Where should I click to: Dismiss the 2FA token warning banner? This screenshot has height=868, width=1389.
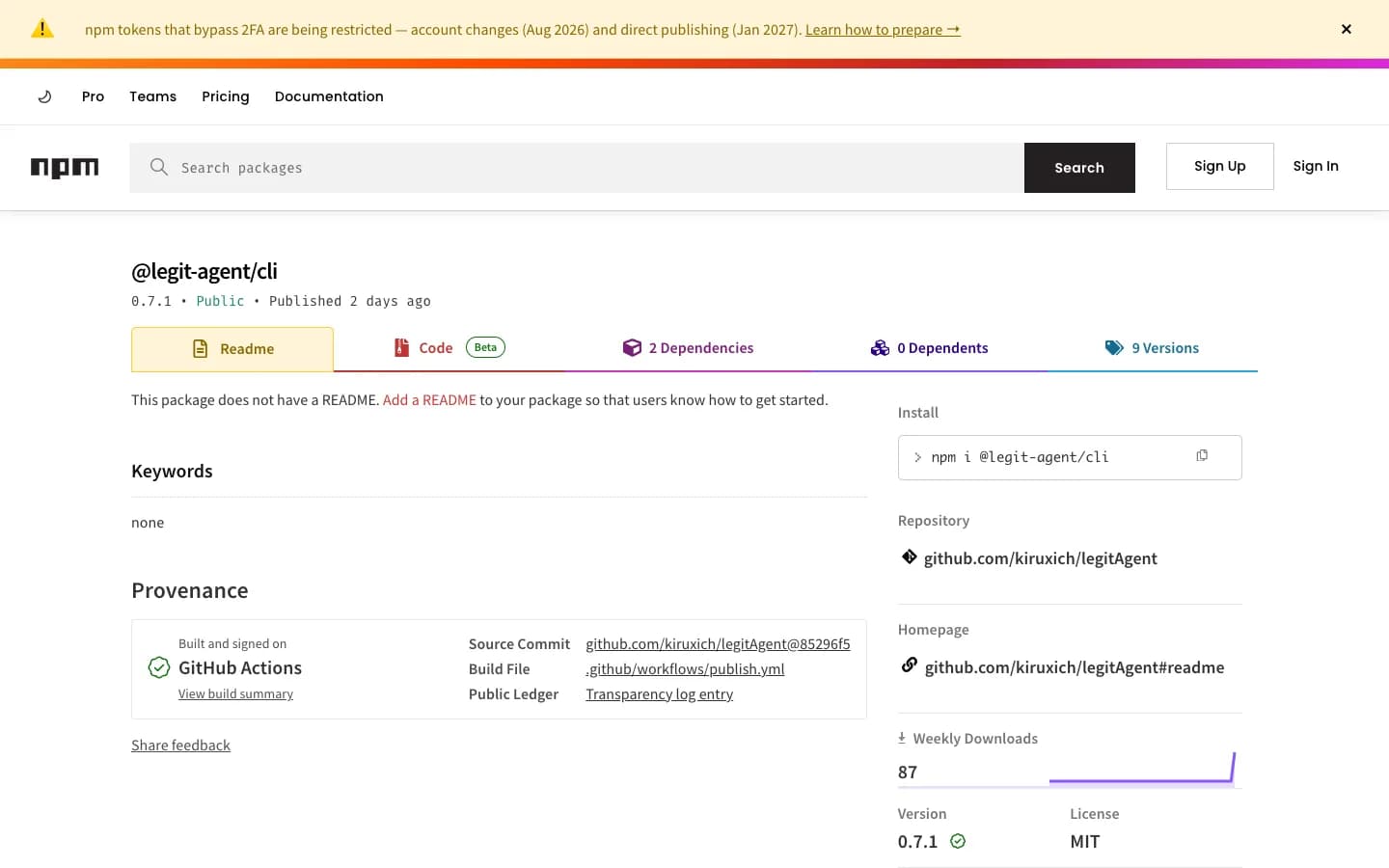coord(1347,29)
